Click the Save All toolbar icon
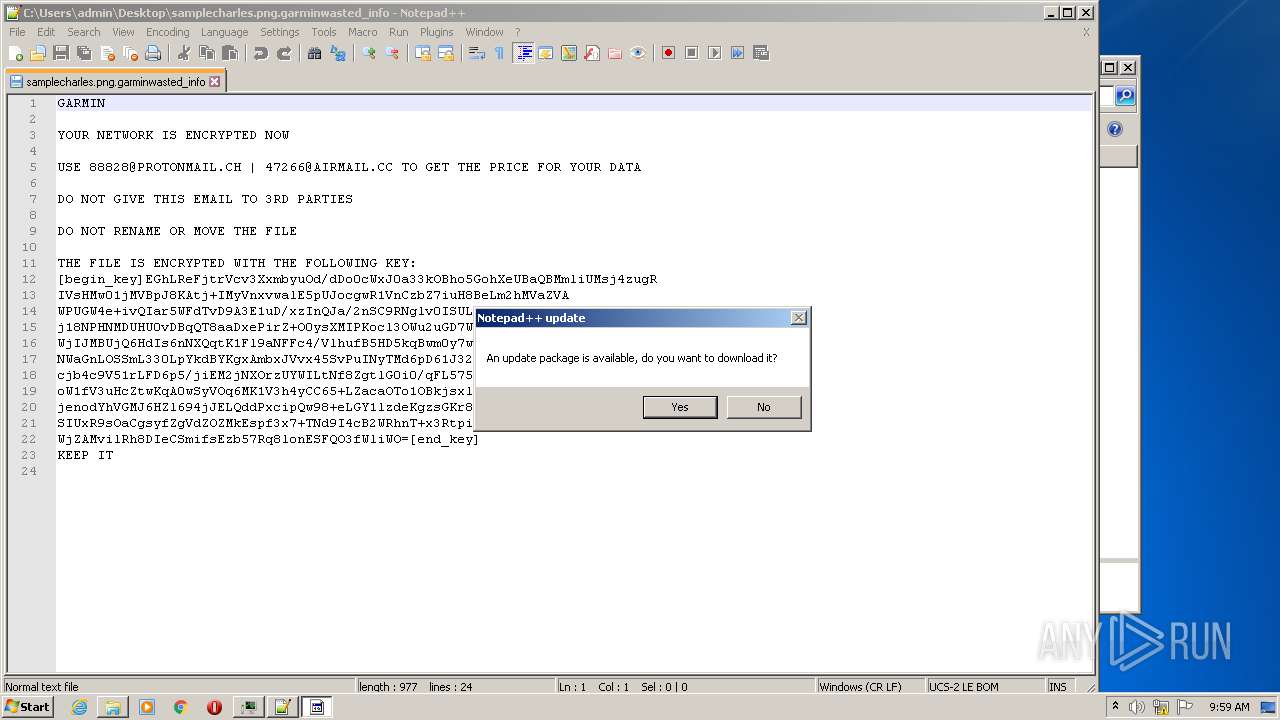The height and width of the screenshot is (720, 1280). (84, 53)
